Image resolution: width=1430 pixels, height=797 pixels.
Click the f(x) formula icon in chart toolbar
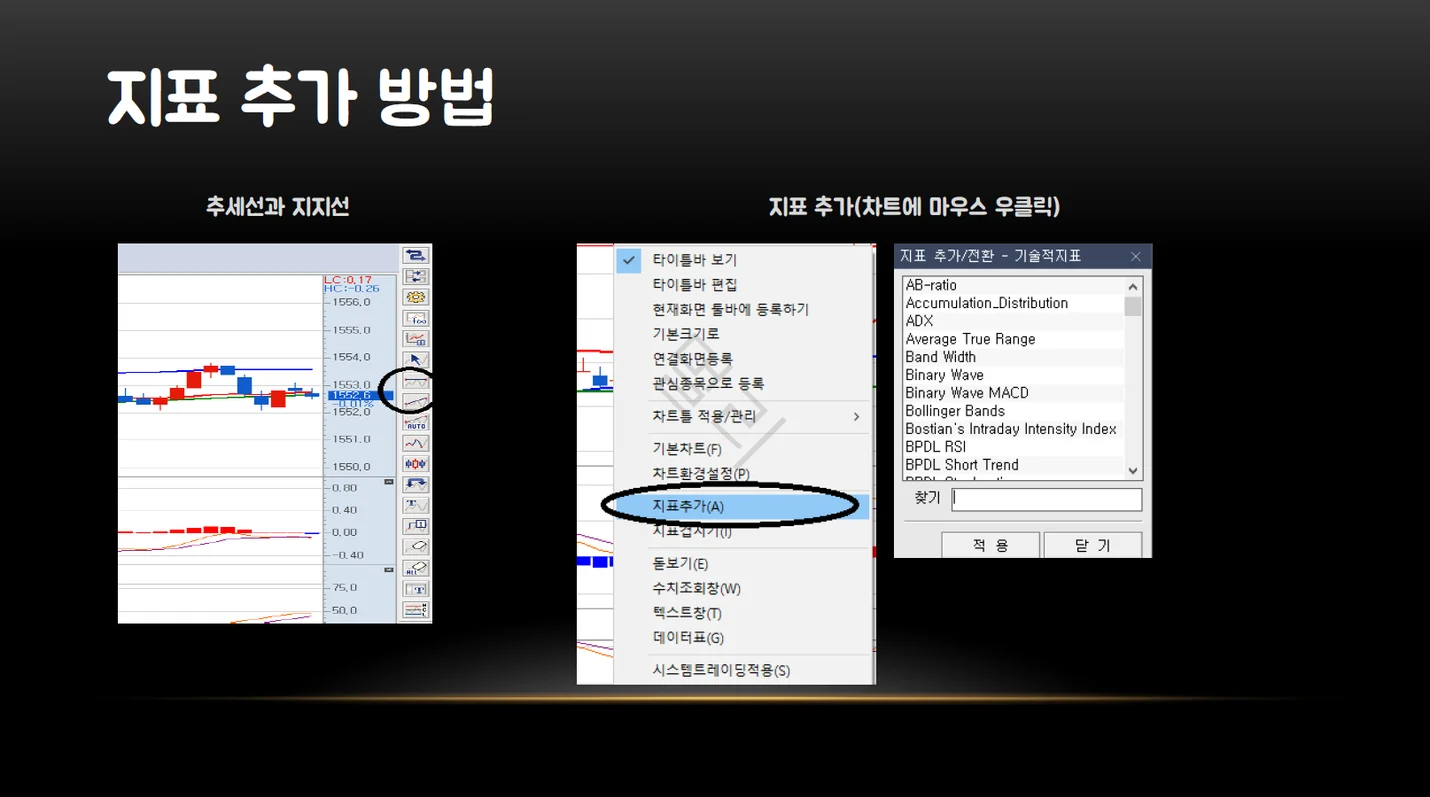coord(416,318)
